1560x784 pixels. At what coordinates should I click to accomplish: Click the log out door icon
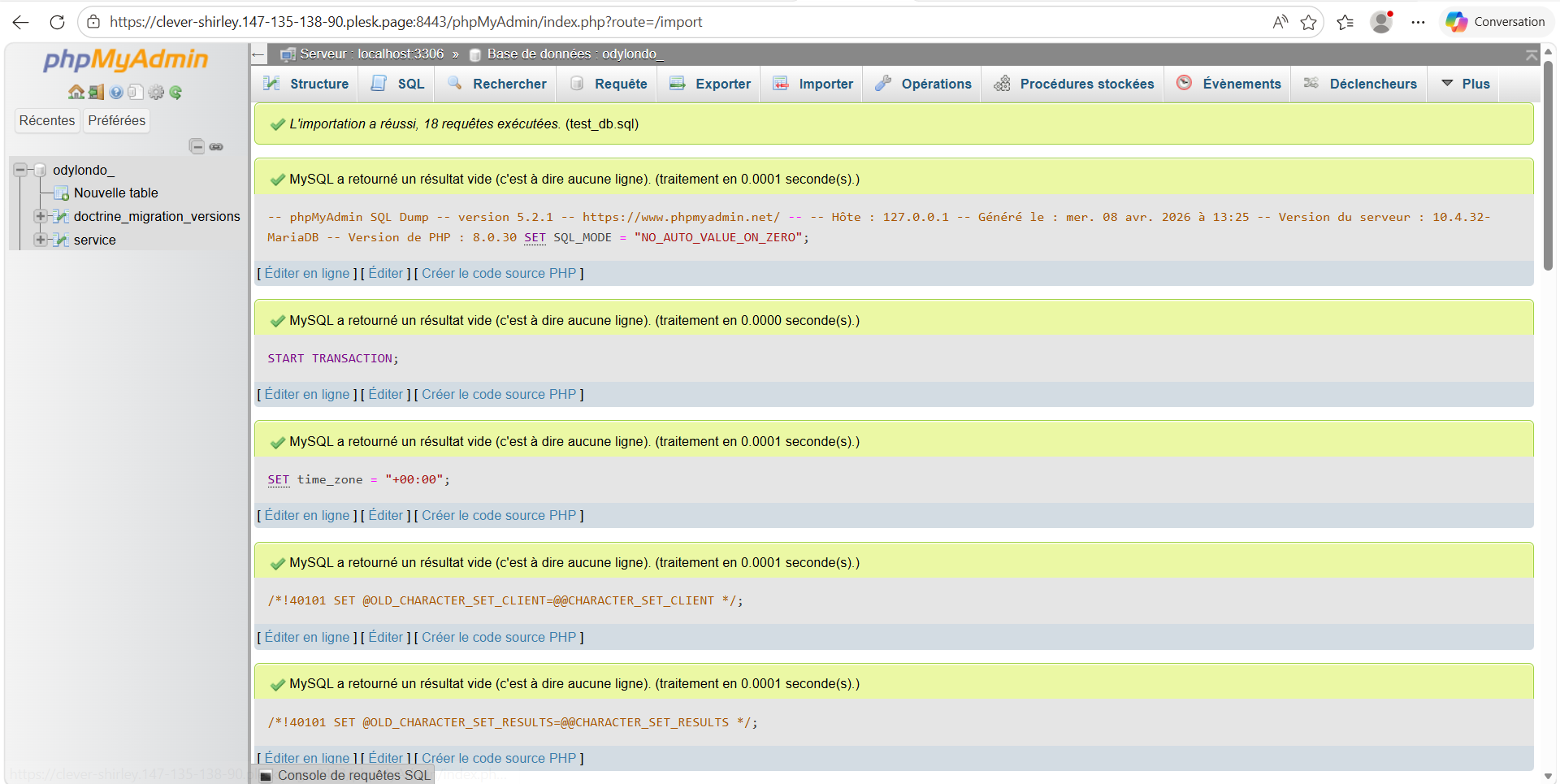[x=96, y=92]
